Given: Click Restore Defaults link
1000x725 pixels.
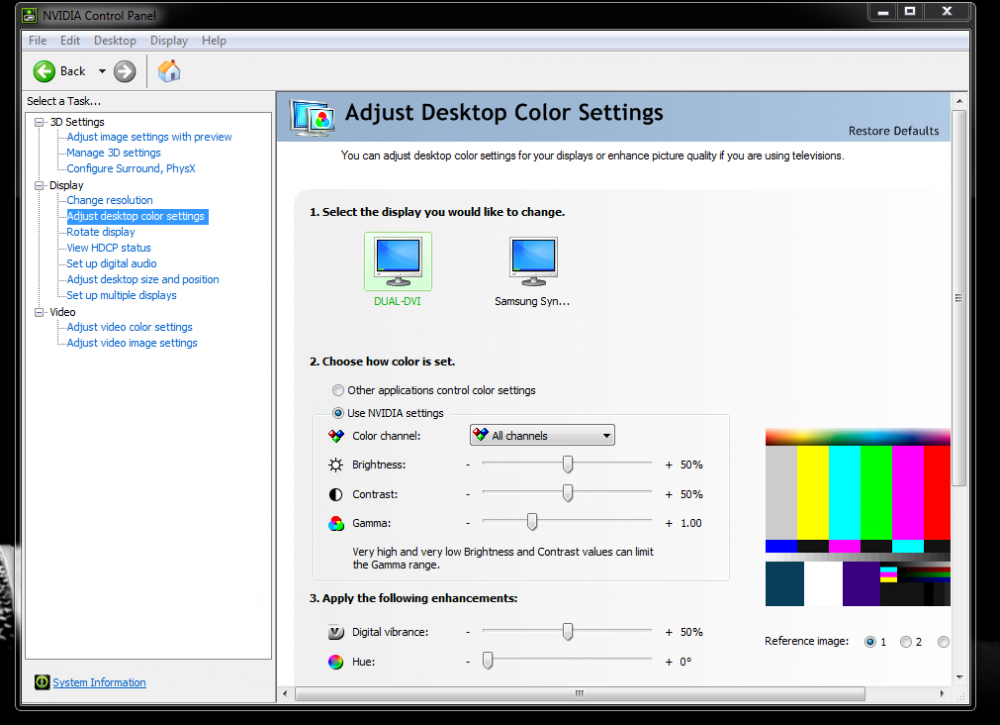Looking at the screenshot, I should (x=893, y=131).
